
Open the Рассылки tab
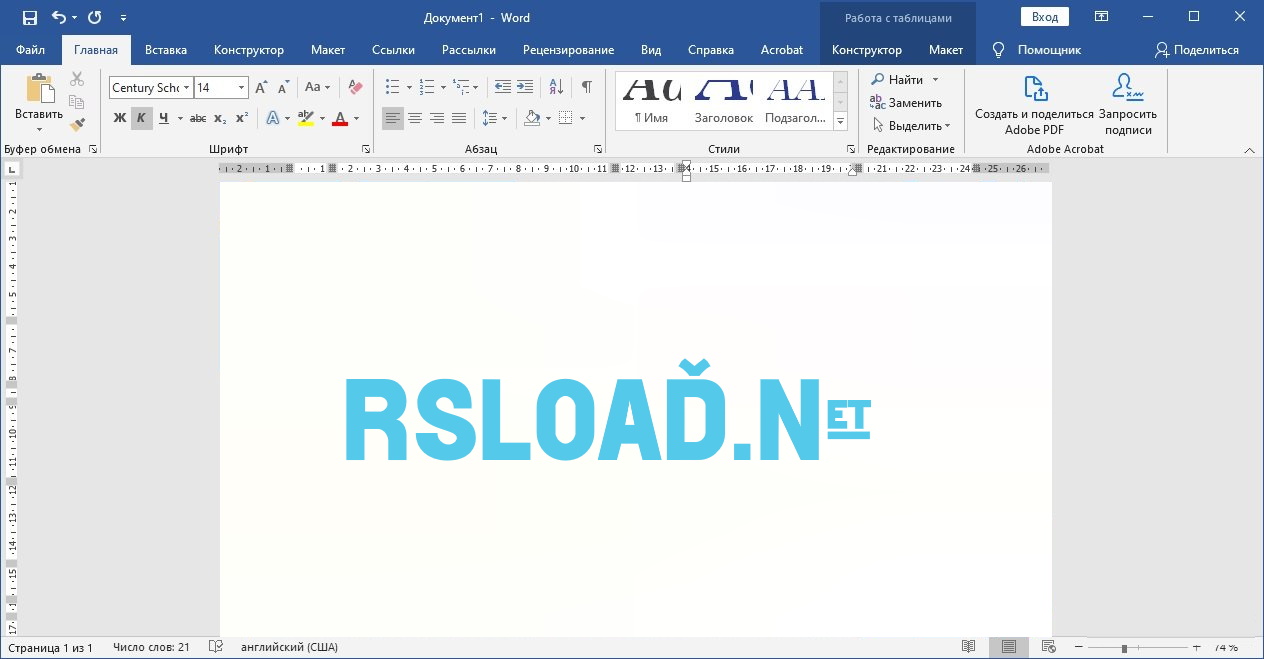pos(469,50)
